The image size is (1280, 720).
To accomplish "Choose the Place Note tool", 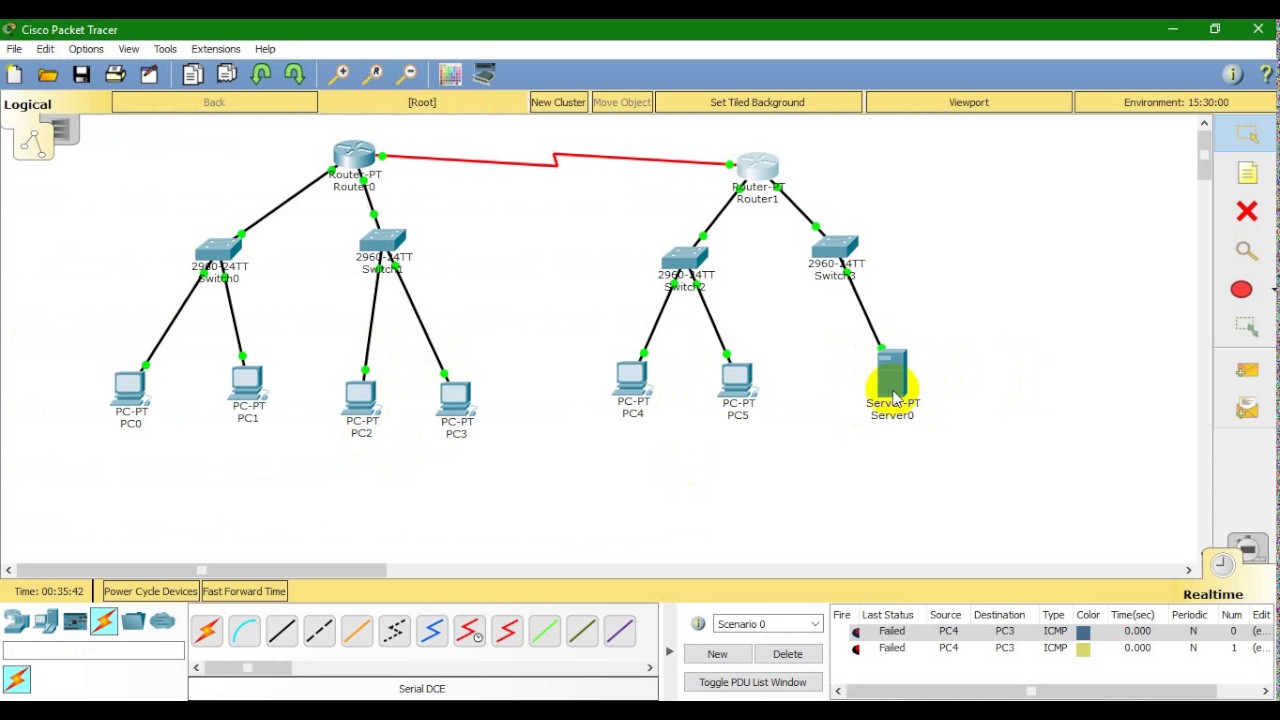I will pyautogui.click(x=1246, y=173).
